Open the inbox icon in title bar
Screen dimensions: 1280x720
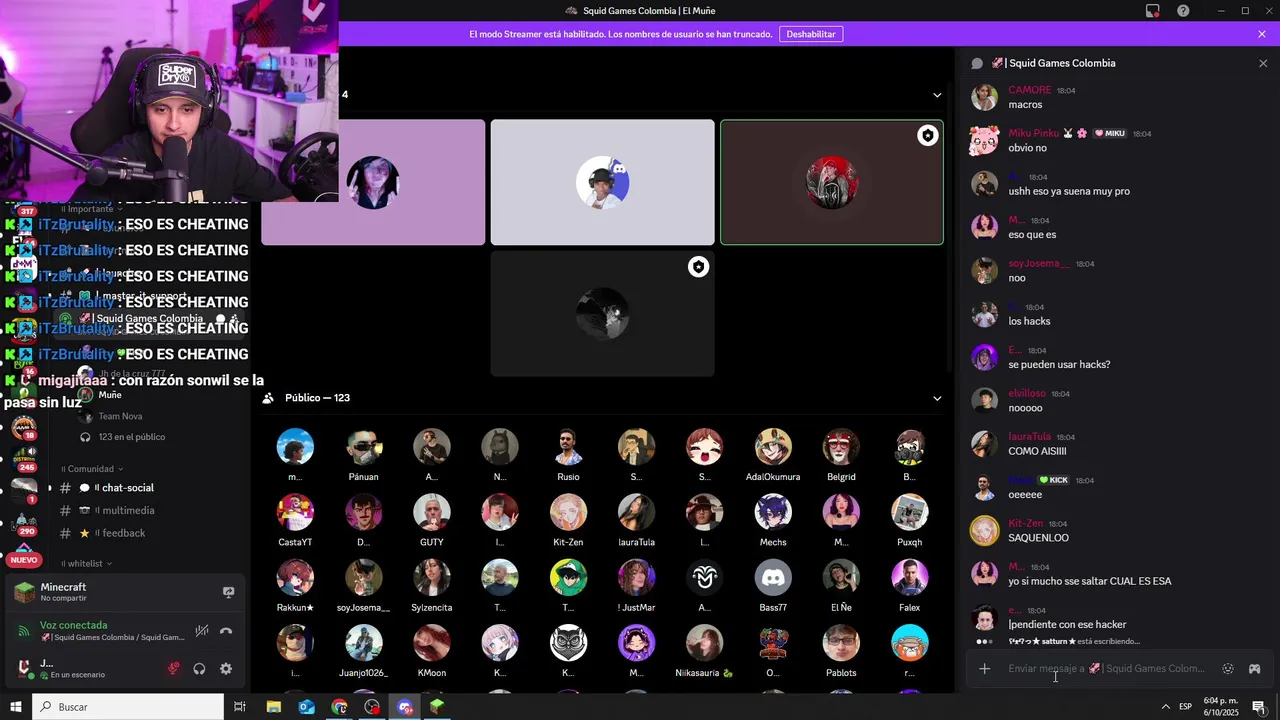click(1153, 11)
